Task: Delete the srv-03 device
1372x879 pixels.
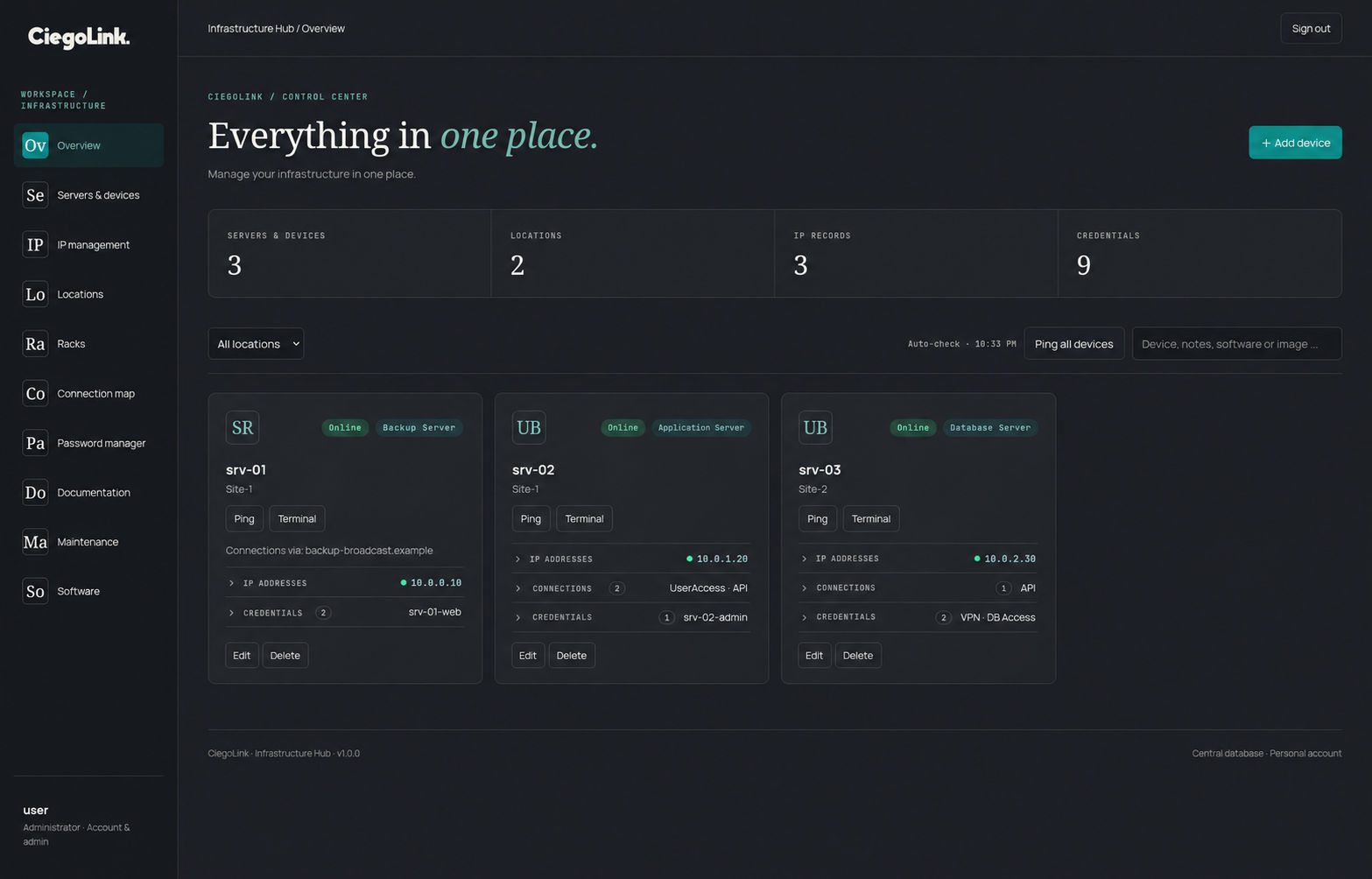Action: tap(858, 655)
